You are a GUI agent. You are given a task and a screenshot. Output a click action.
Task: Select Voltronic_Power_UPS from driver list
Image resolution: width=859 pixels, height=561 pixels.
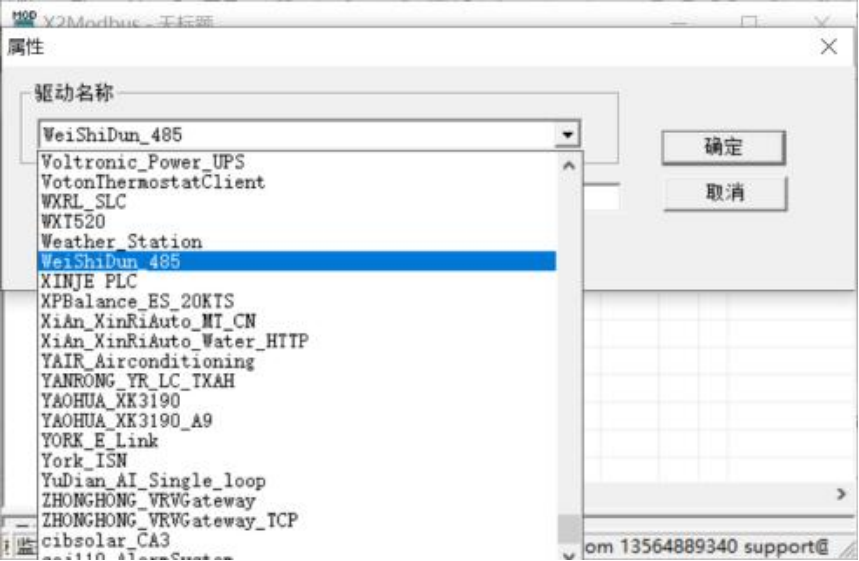pos(297,162)
